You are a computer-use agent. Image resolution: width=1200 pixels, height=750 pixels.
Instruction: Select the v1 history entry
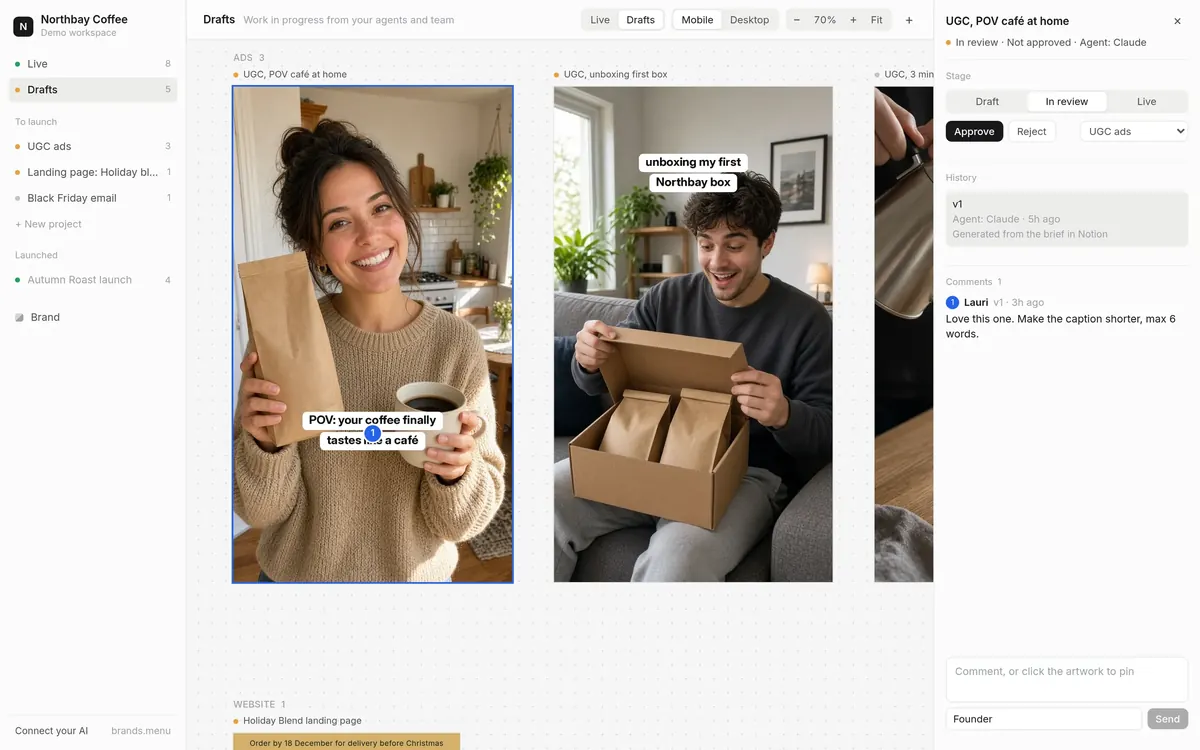click(x=1067, y=218)
